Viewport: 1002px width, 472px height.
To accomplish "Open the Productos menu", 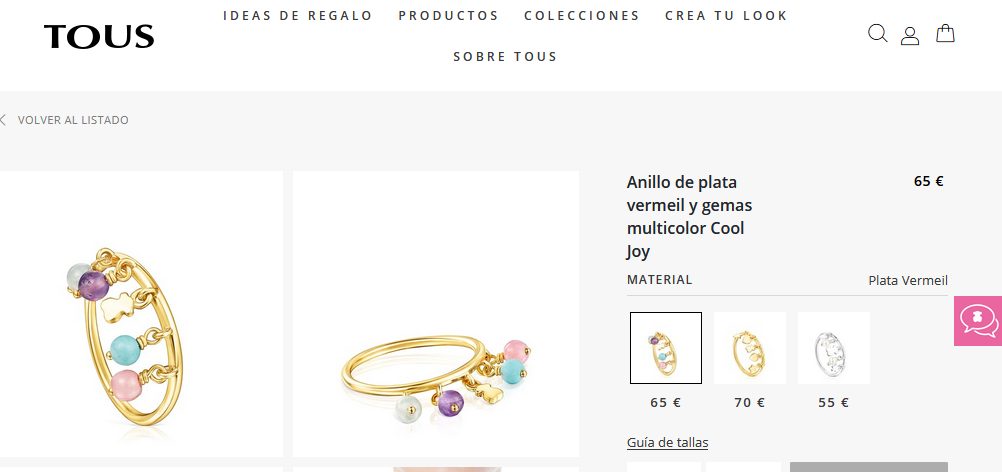I will pos(449,16).
